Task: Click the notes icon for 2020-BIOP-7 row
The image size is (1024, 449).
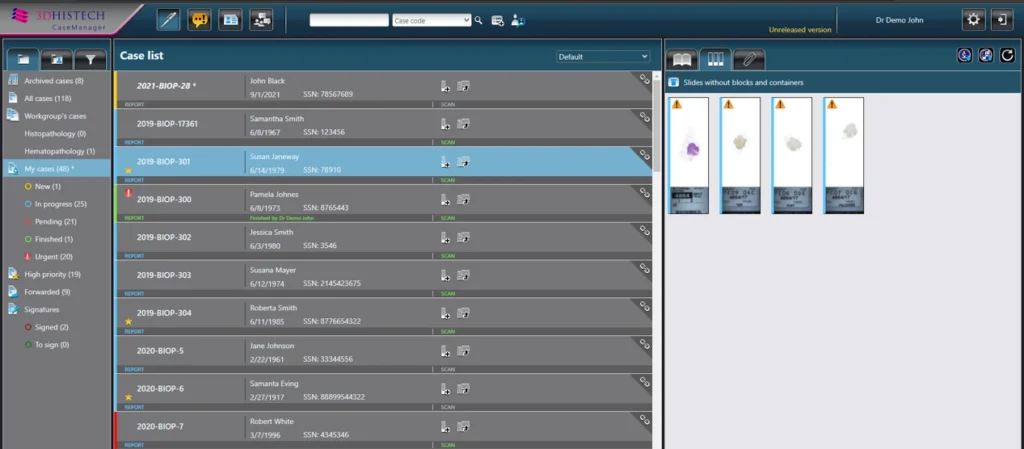Action: (464, 426)
